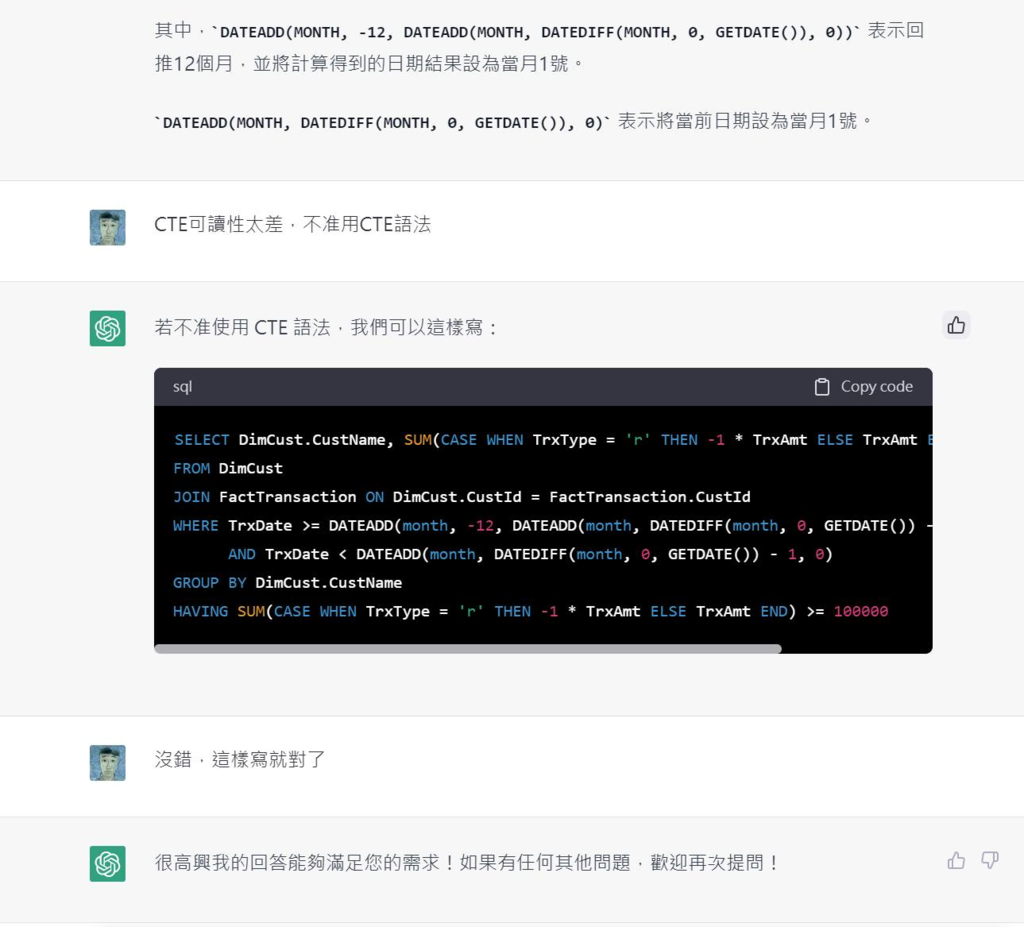Screen dimensions: 1024x927
Task: Click the clipboard icon beside Copy code
Action: (x=822, y=387)
